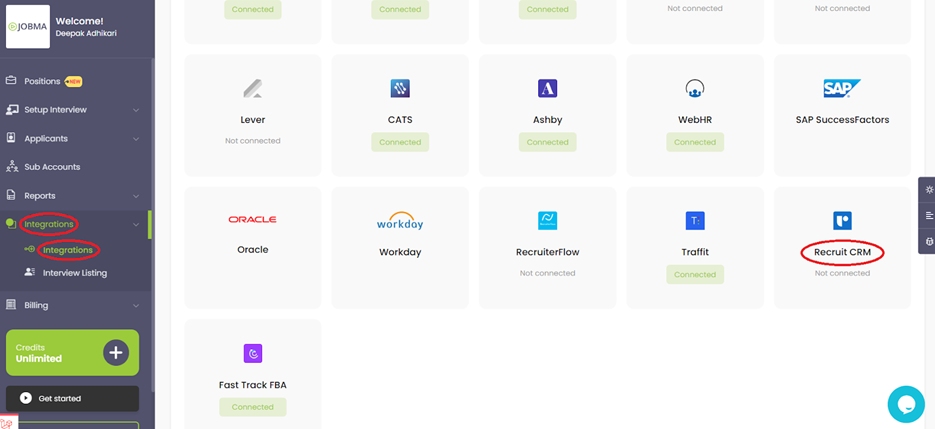
Task: Click the Credits Unlimited label
Action: click(39, 353)
